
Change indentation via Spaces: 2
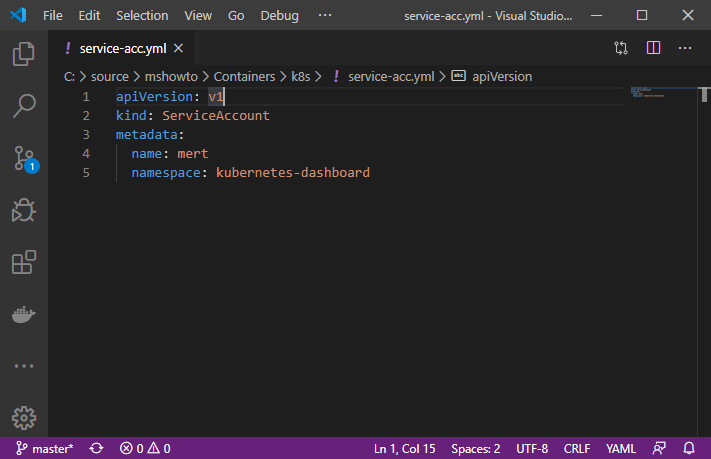[x=476, y=449]
